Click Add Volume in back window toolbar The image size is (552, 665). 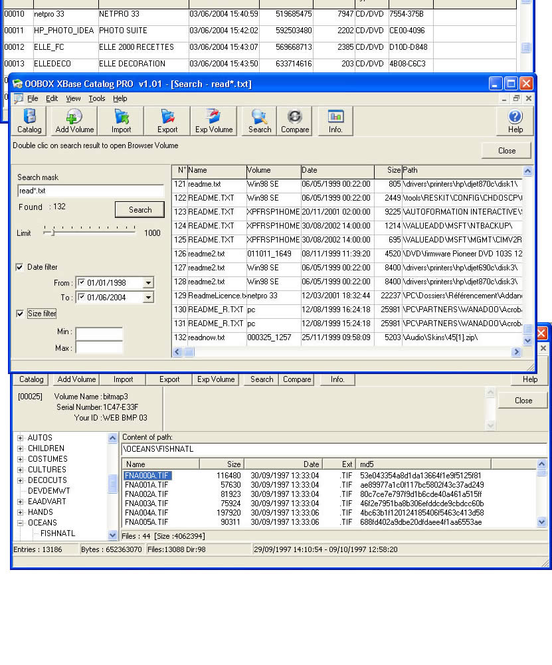click(76, 379)
